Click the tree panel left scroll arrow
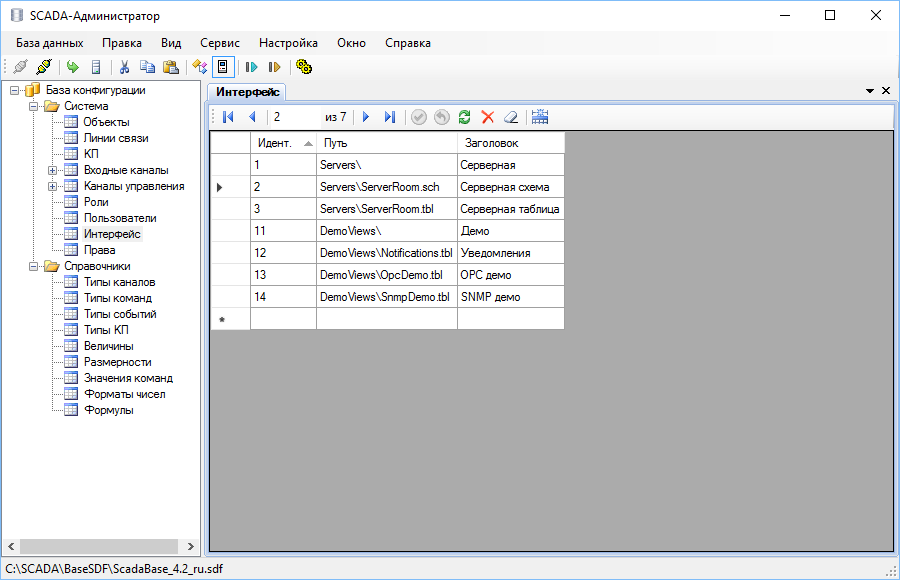 [11, 547]
